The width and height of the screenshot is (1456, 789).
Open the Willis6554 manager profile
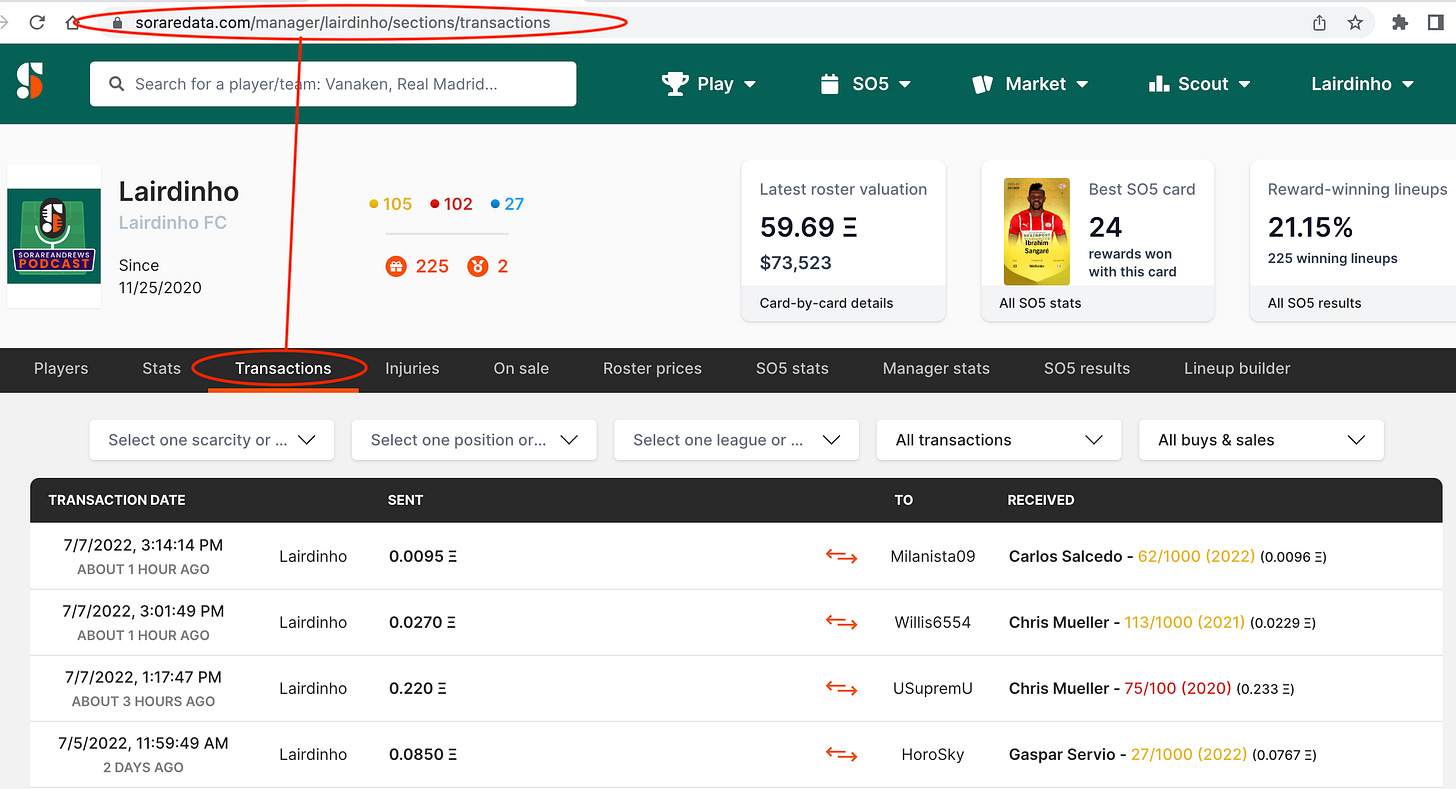(932, 622)
